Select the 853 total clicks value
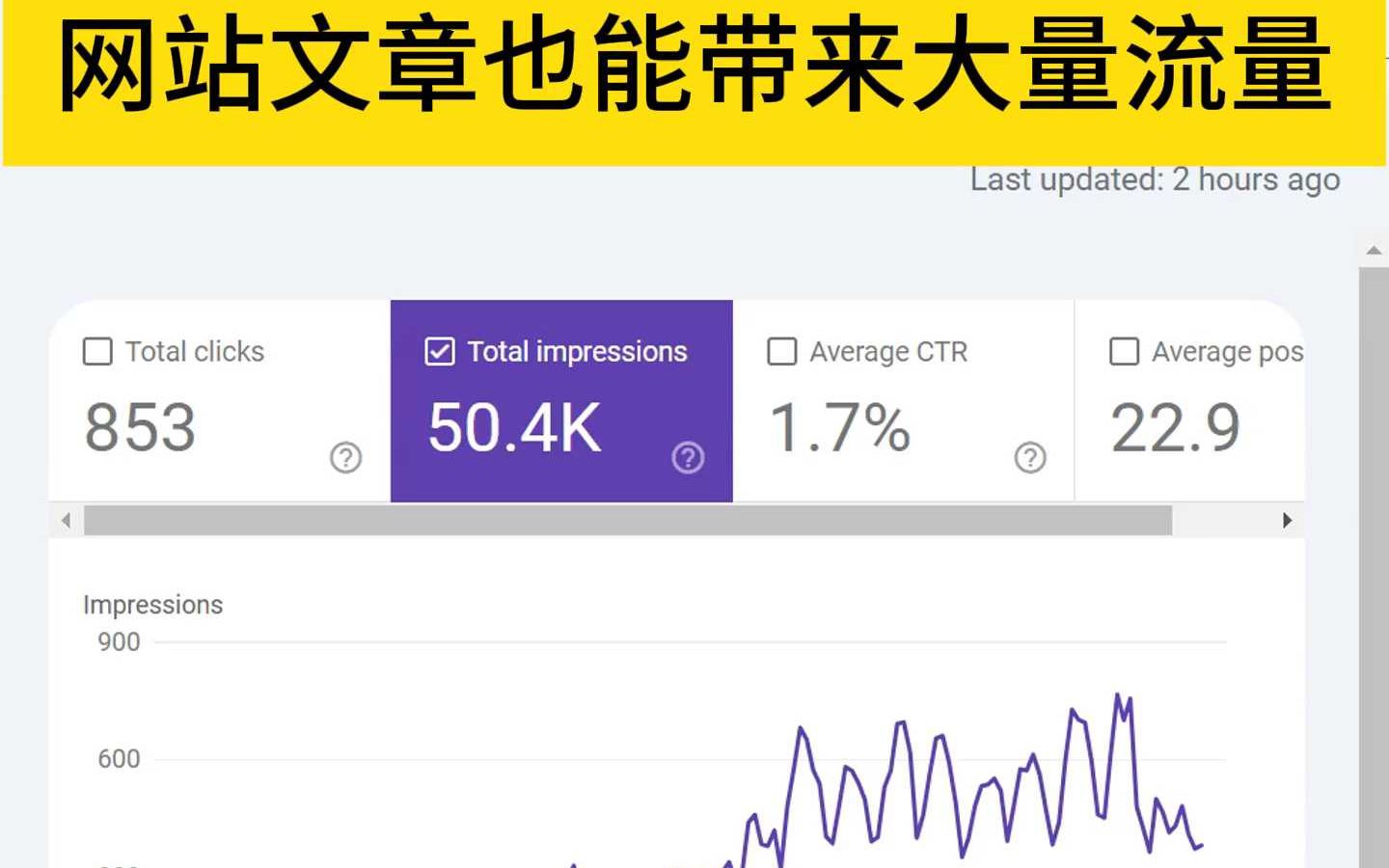The height and width of the screenshot is (868, 1389). [141, 427]
